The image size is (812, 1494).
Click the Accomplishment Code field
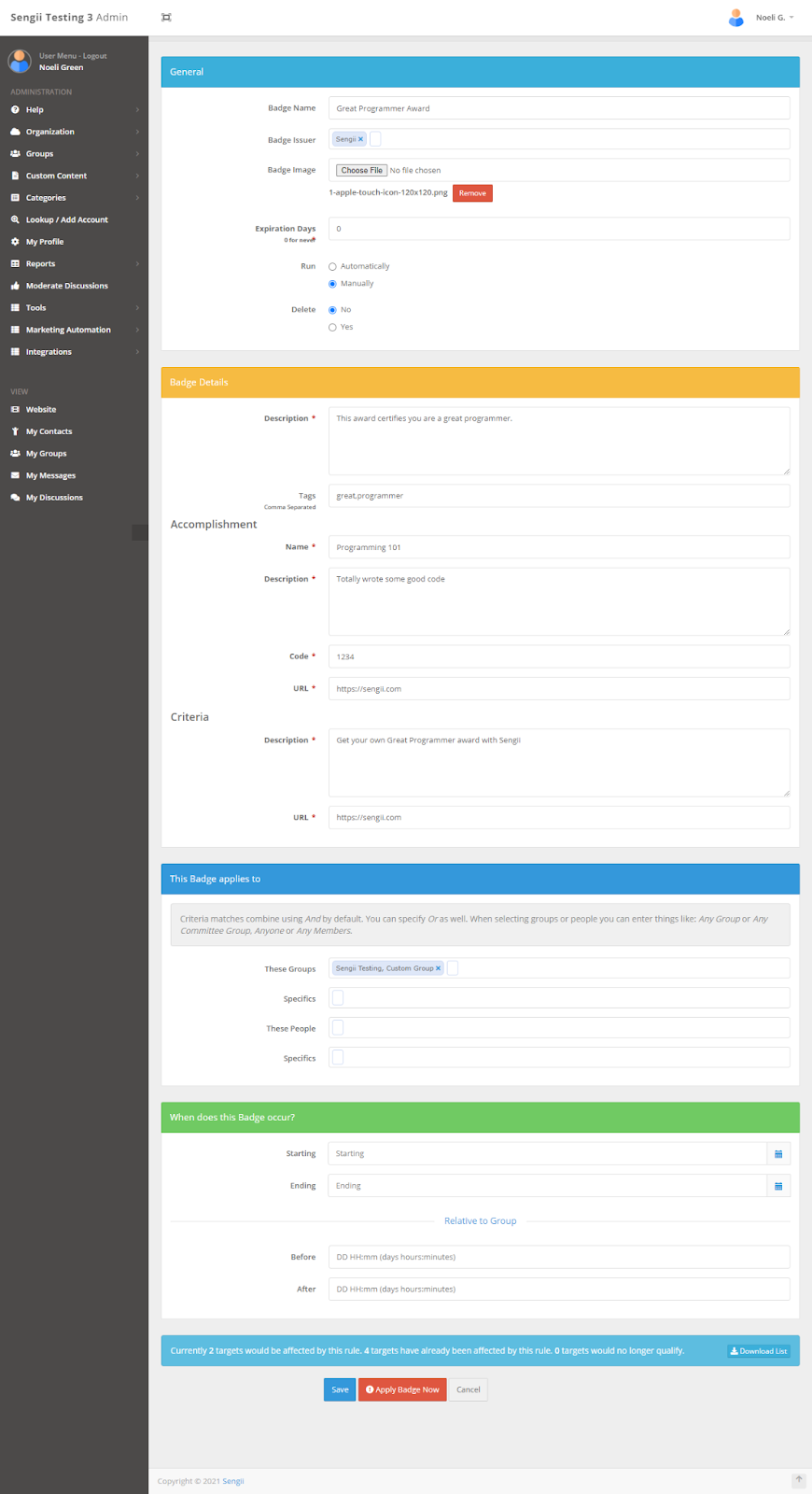click(559, 656)
